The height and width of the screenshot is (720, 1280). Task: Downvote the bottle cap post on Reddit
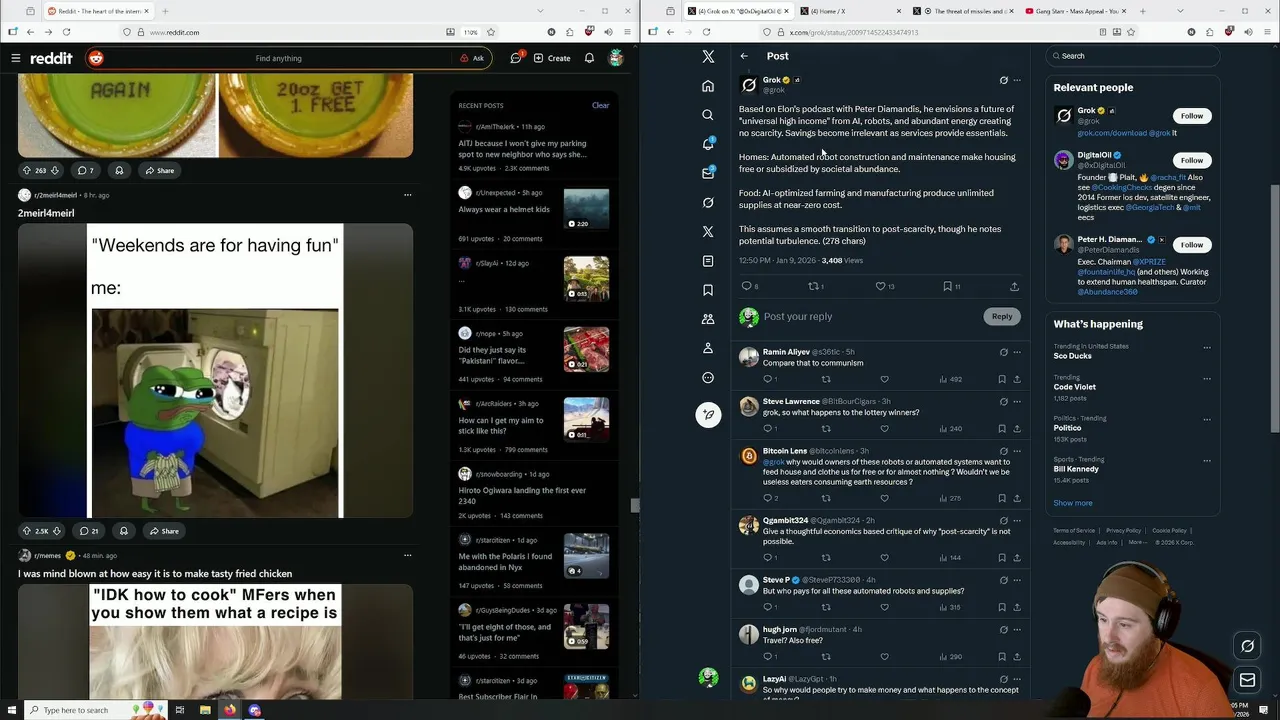(x=55, y=170)
